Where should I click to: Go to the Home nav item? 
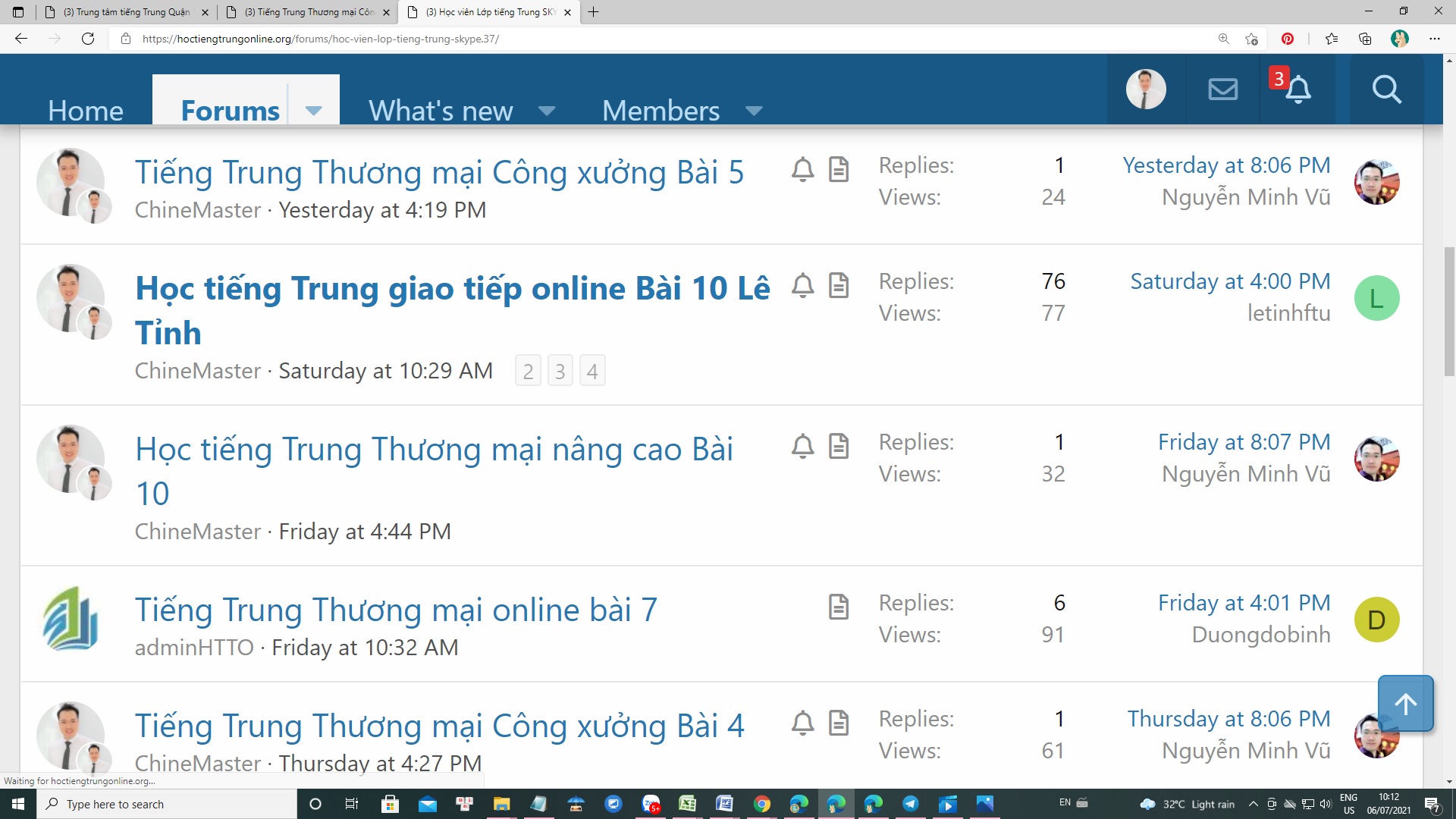[85, 111]
